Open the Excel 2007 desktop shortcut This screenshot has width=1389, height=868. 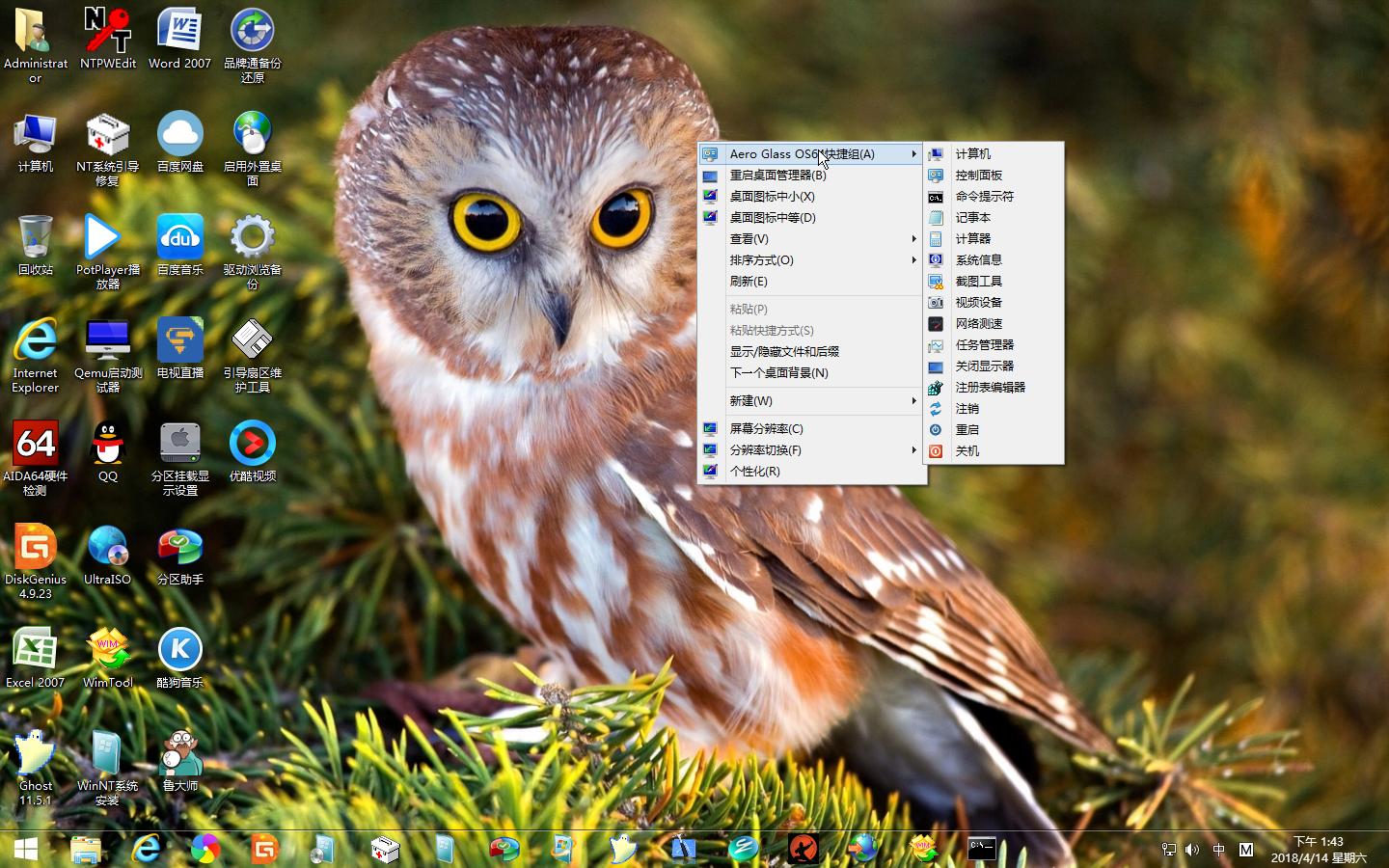(x=36, y=658)
